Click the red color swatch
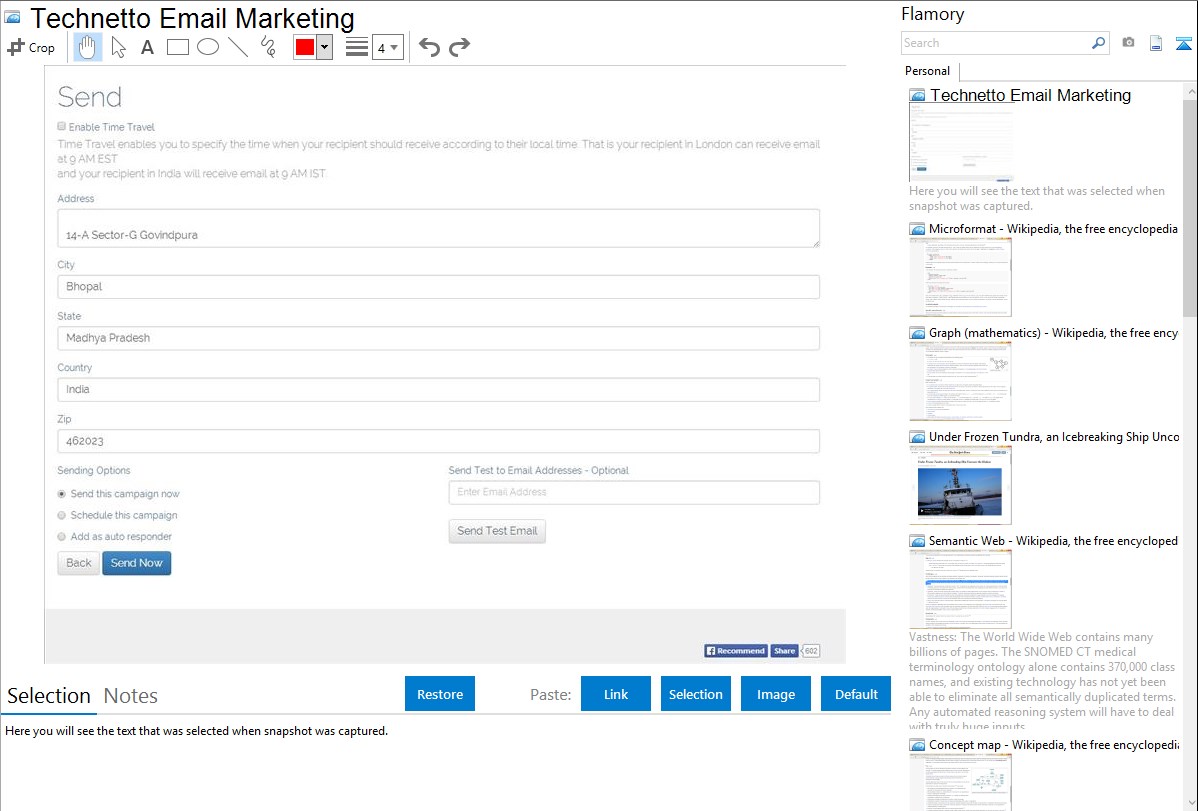Image resolution: width=1198 pixels, height=811 pixels. [305, 47]
